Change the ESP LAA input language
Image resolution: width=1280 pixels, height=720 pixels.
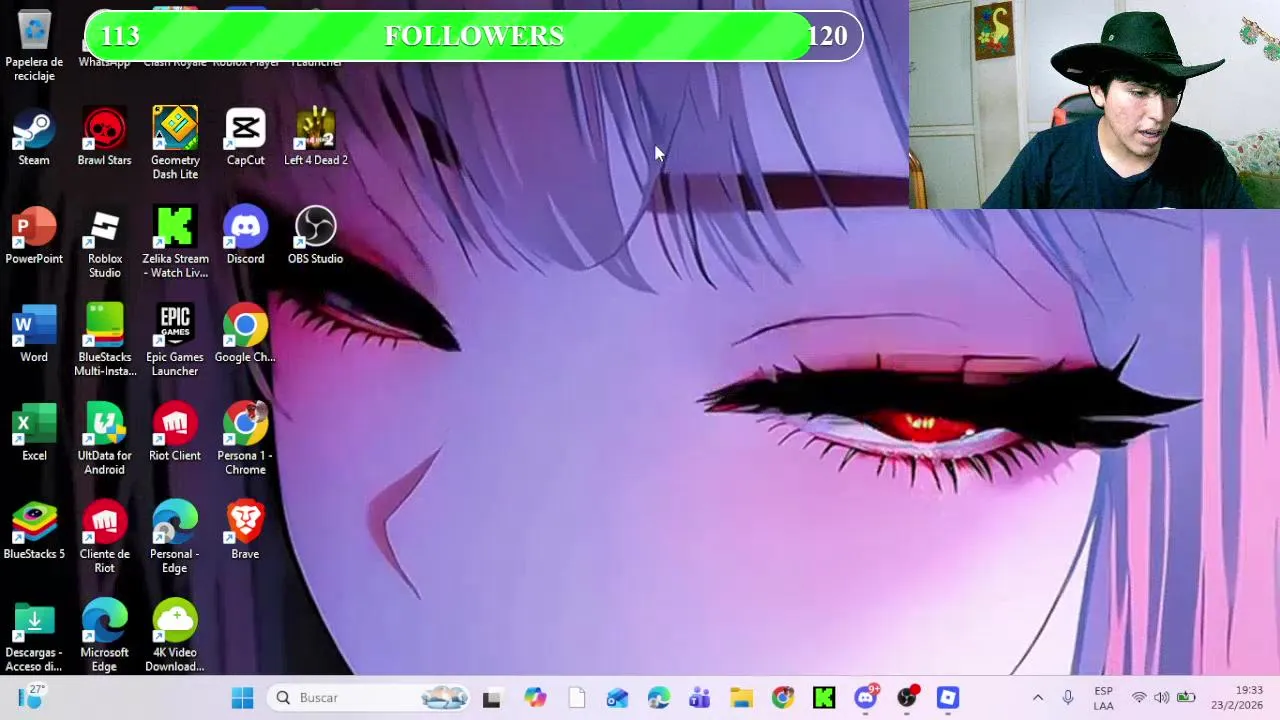click(1103, 698)
